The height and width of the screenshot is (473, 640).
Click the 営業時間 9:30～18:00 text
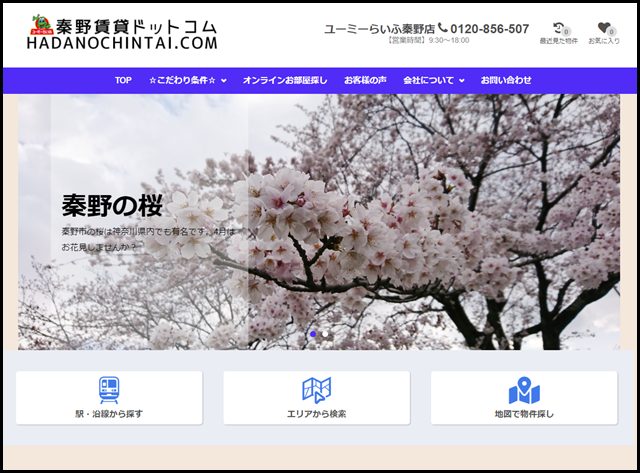(428, 40)
